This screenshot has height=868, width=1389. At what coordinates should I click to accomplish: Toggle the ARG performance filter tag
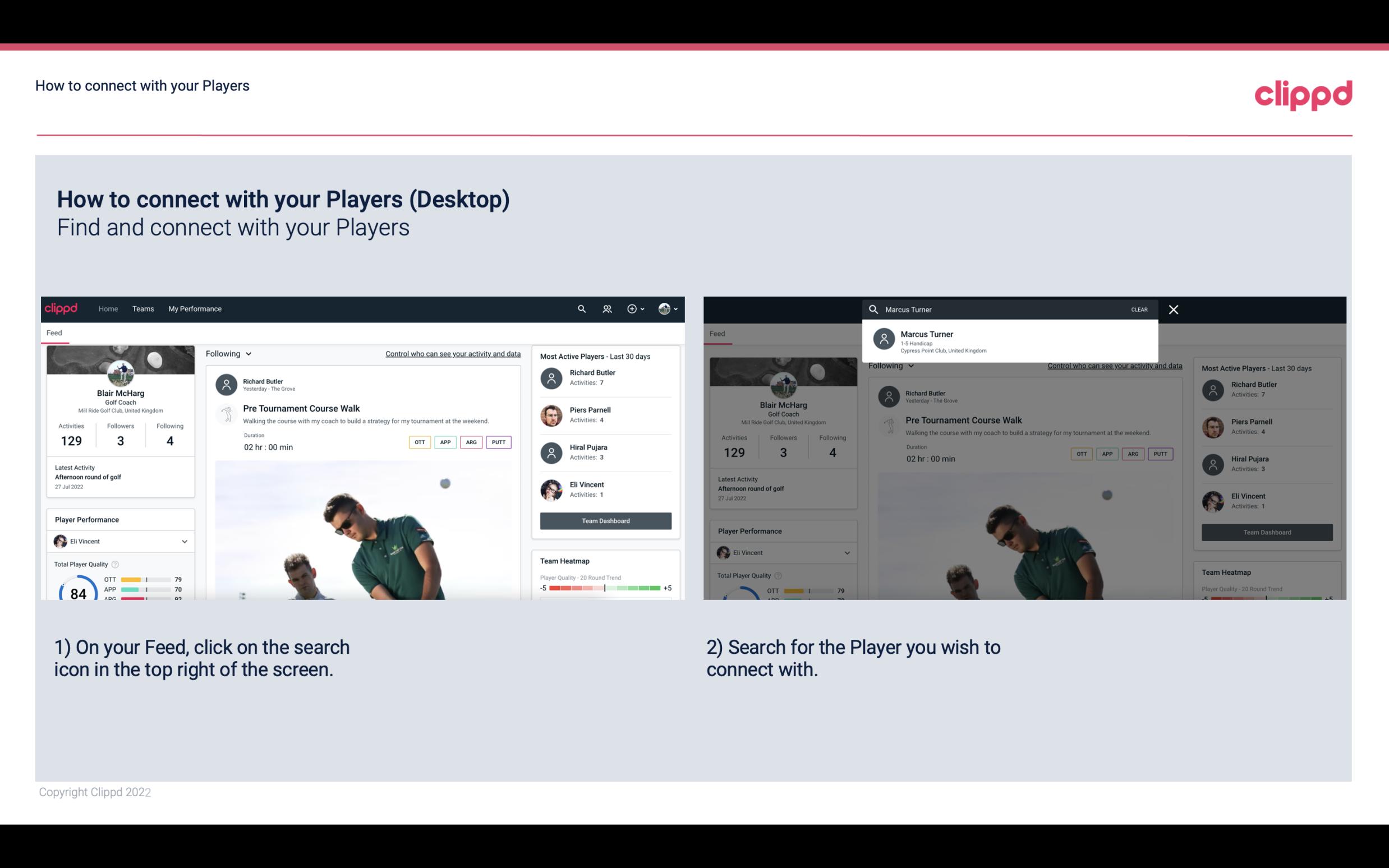point(470,441)
